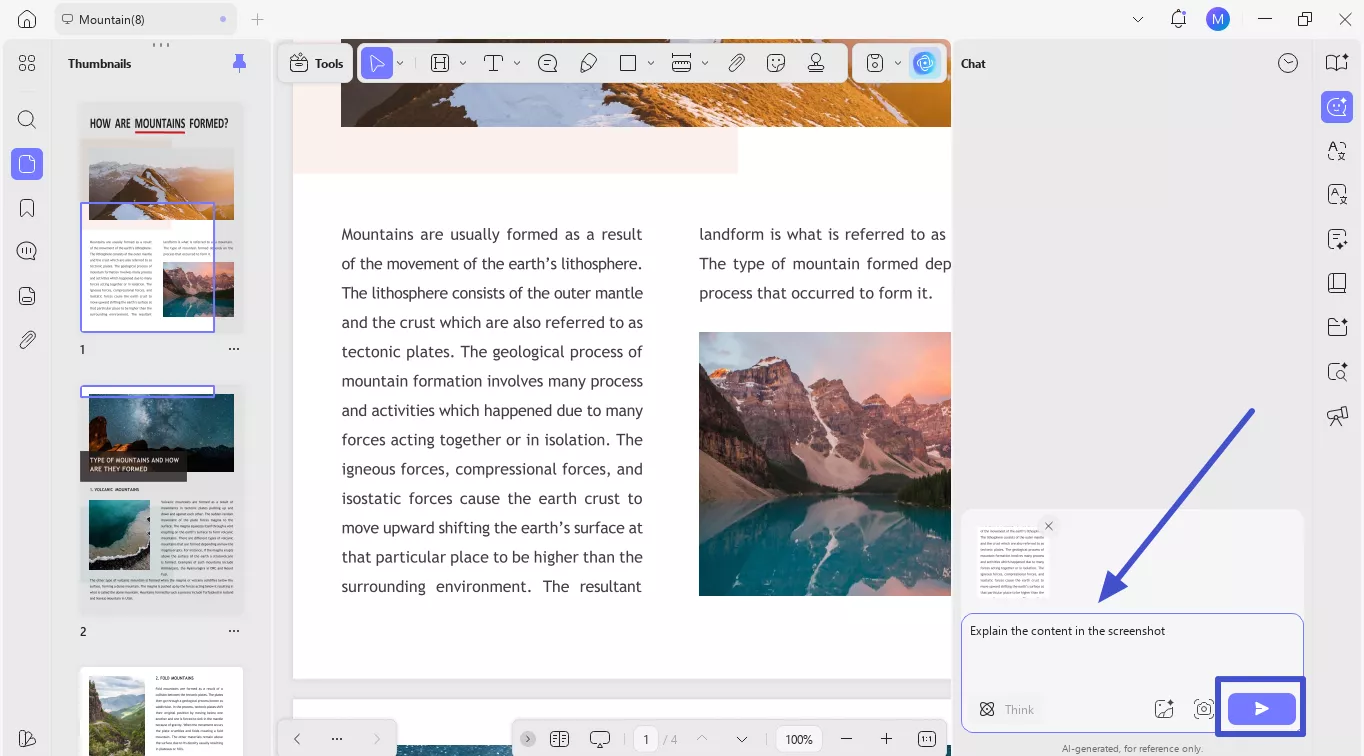Open the search panel in the left sidebar
This screenshot has width=1364, height=756.
(x=27, y=120)
